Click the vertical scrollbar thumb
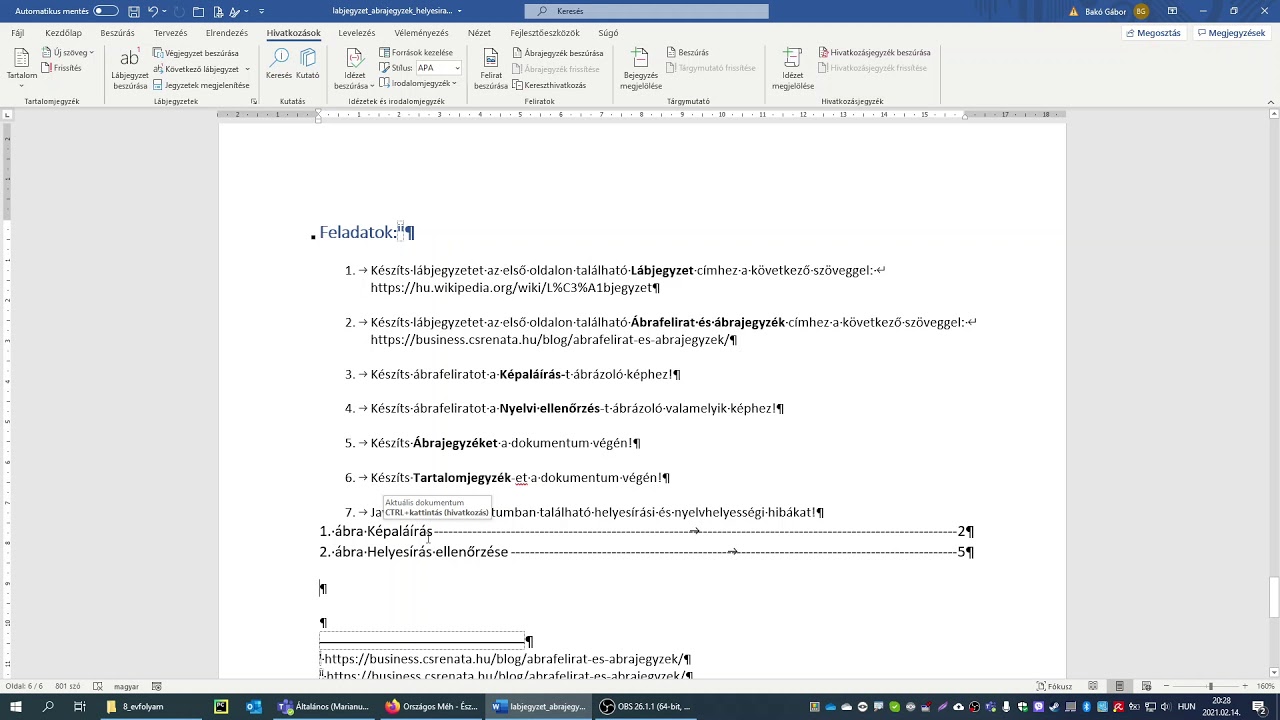This screenshot has width=1280, height=720. point(1274,598)
